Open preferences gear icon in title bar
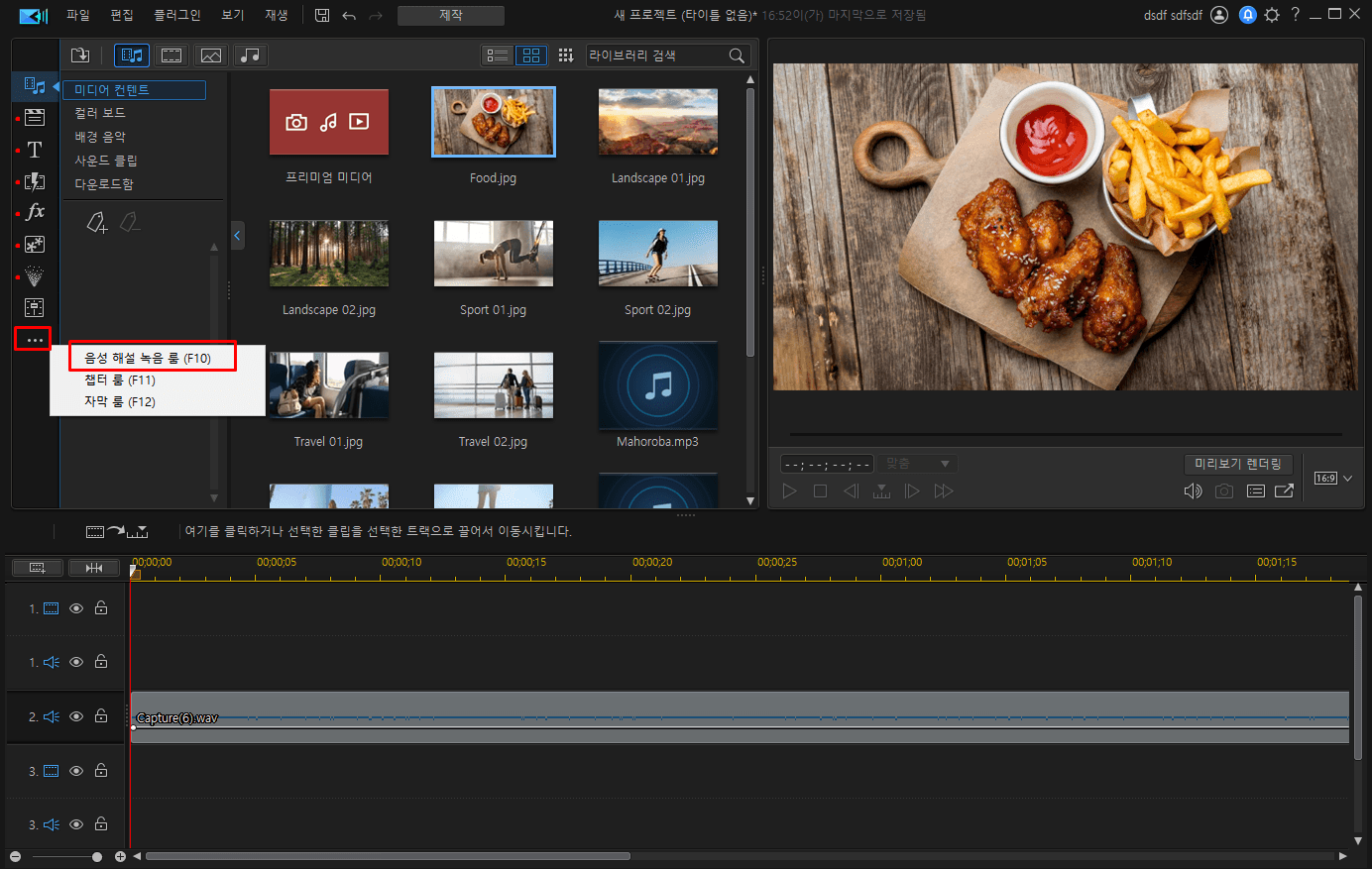Viewport: 1372px width, 869px height. (1272, 15)
